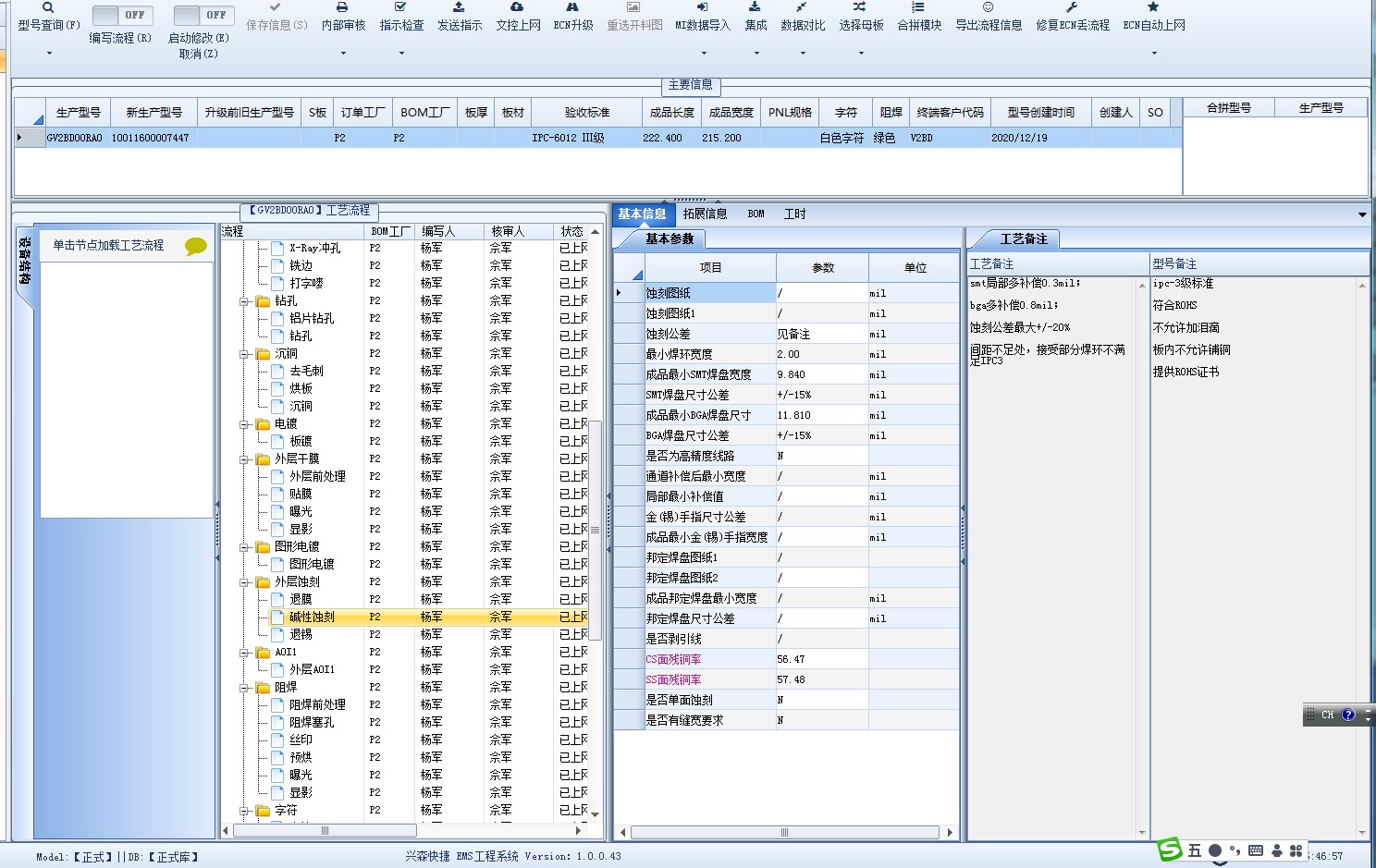The image size is (1376, 868).
Task: Click the 导出流程信息 smiley icon
Action: pos(988,6)
